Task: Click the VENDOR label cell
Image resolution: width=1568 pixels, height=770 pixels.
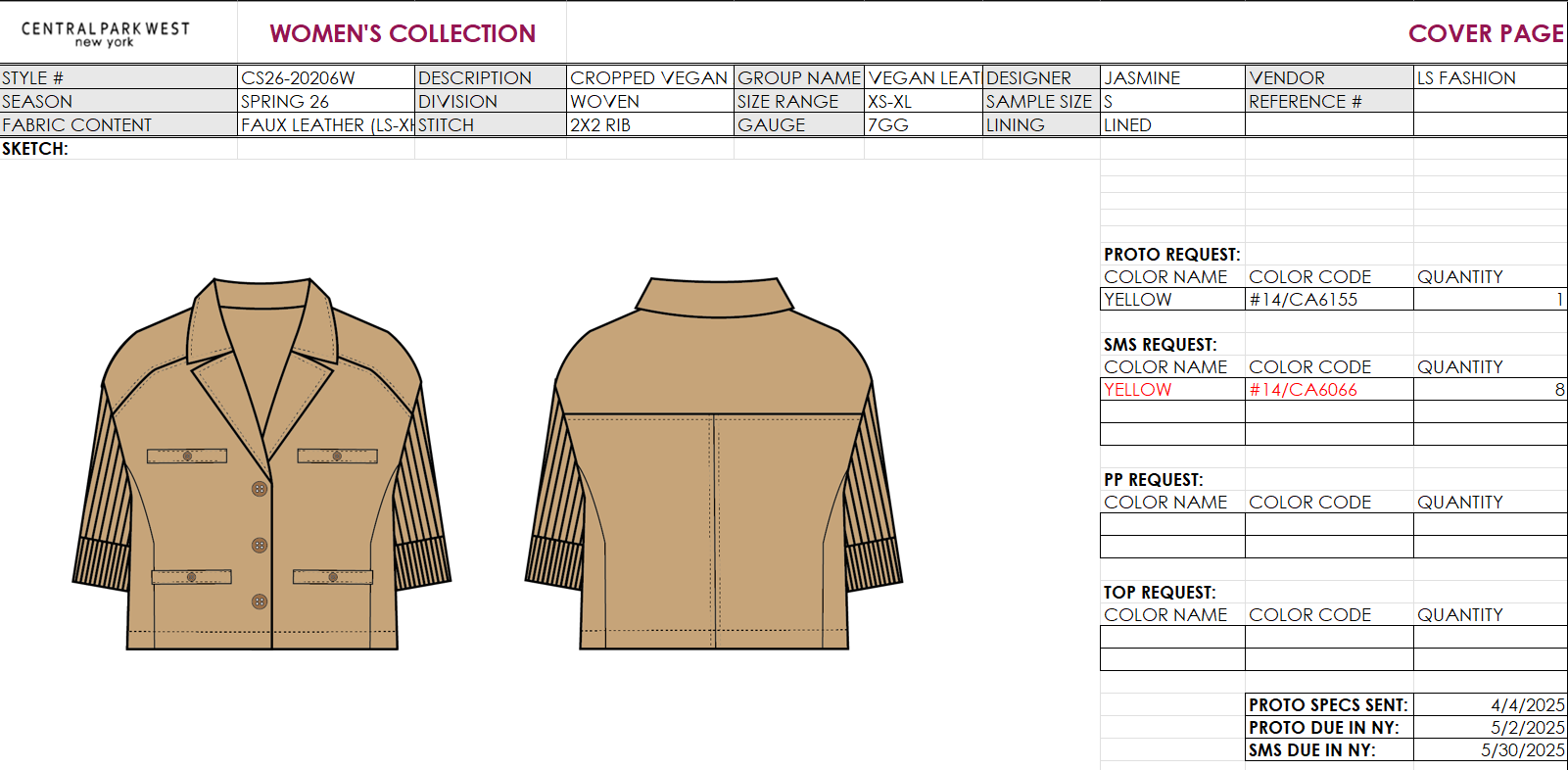Action: [x=1329, y=77]
